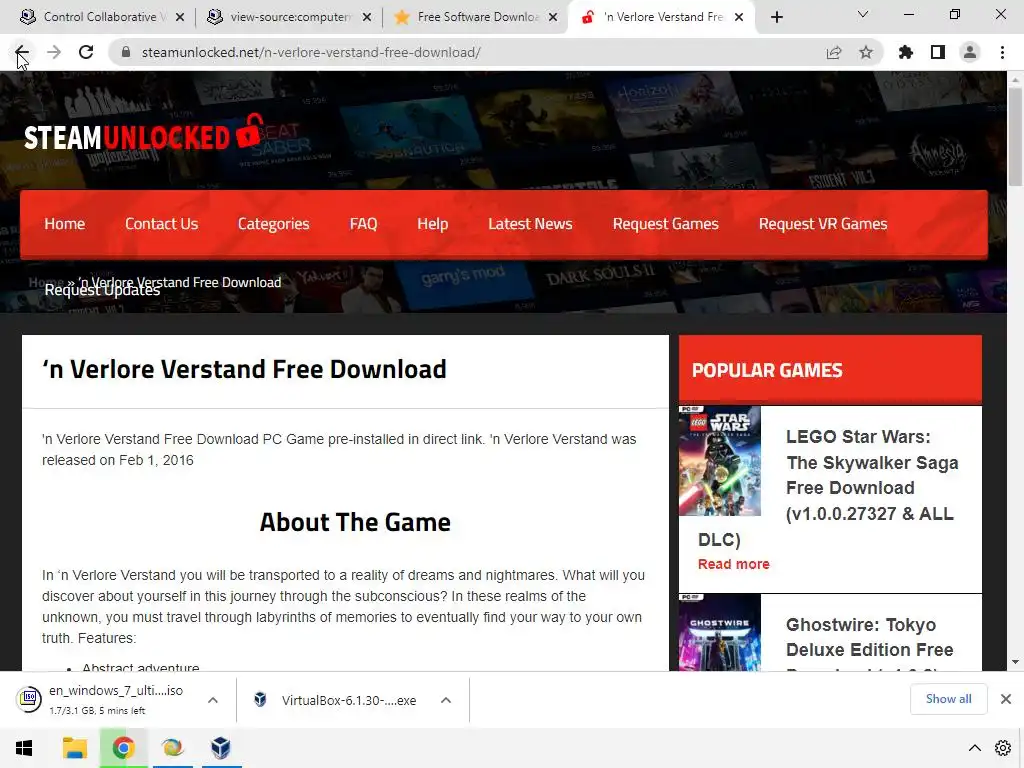Reload the current page
1024x768 pixels.
(86, 52)
